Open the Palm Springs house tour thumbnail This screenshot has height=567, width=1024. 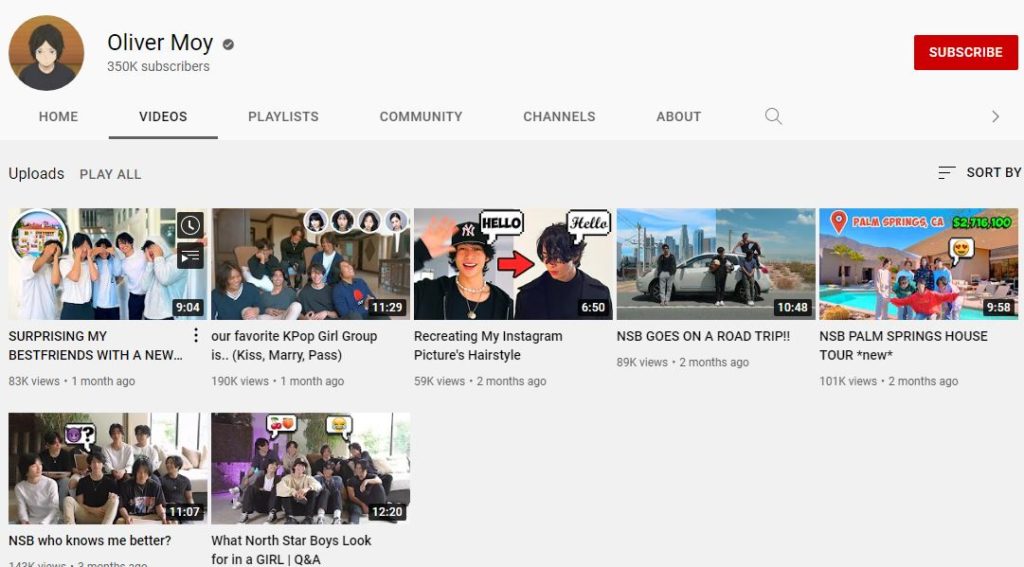(919, 264)
